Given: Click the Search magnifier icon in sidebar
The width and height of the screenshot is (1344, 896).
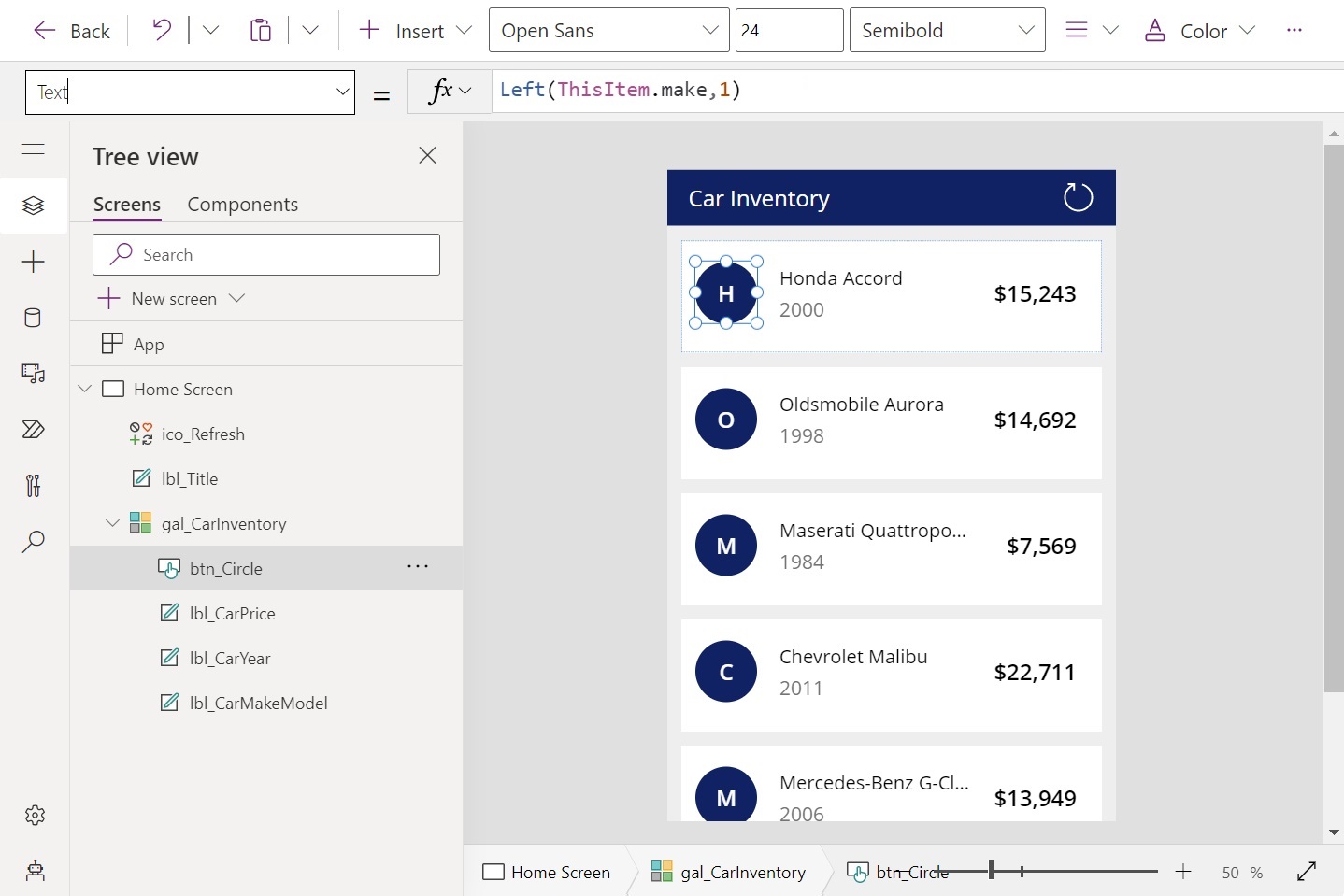Looking at the screenshot, I should (x=33, y=542).
